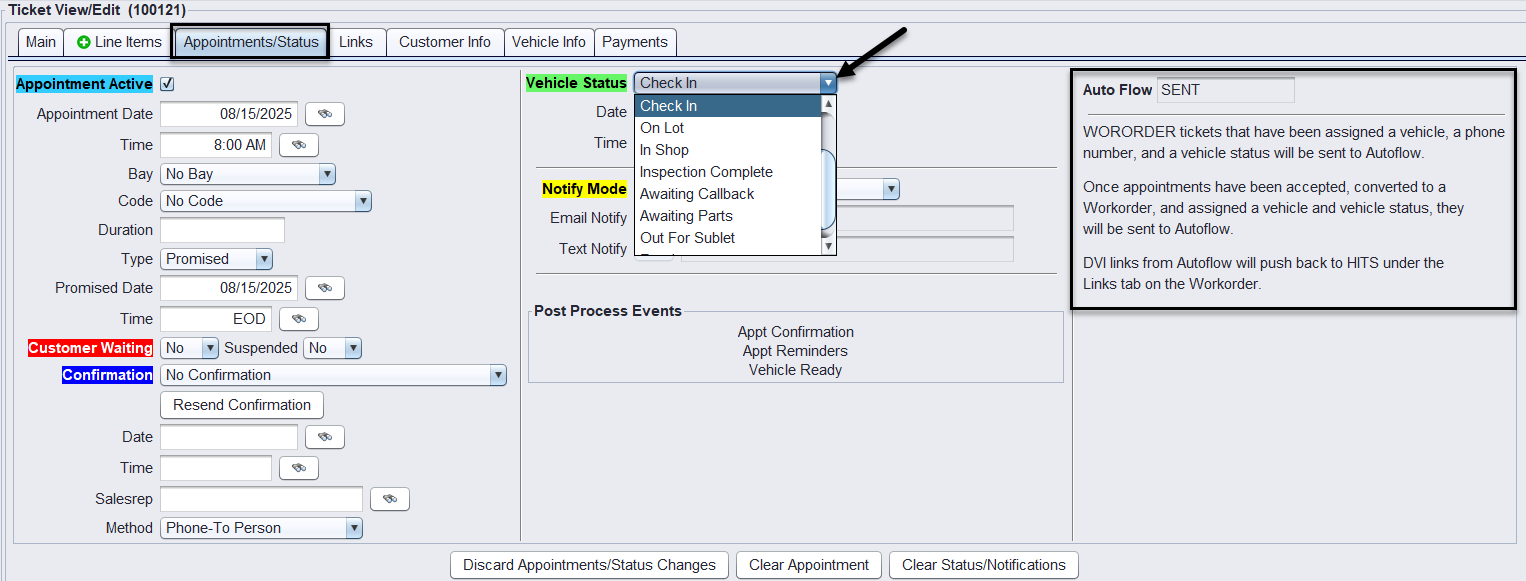This screenshot has height=581, width=1526.
Task: Choose Awaiting Parts vehicle status option
Action: coord(686,216)
